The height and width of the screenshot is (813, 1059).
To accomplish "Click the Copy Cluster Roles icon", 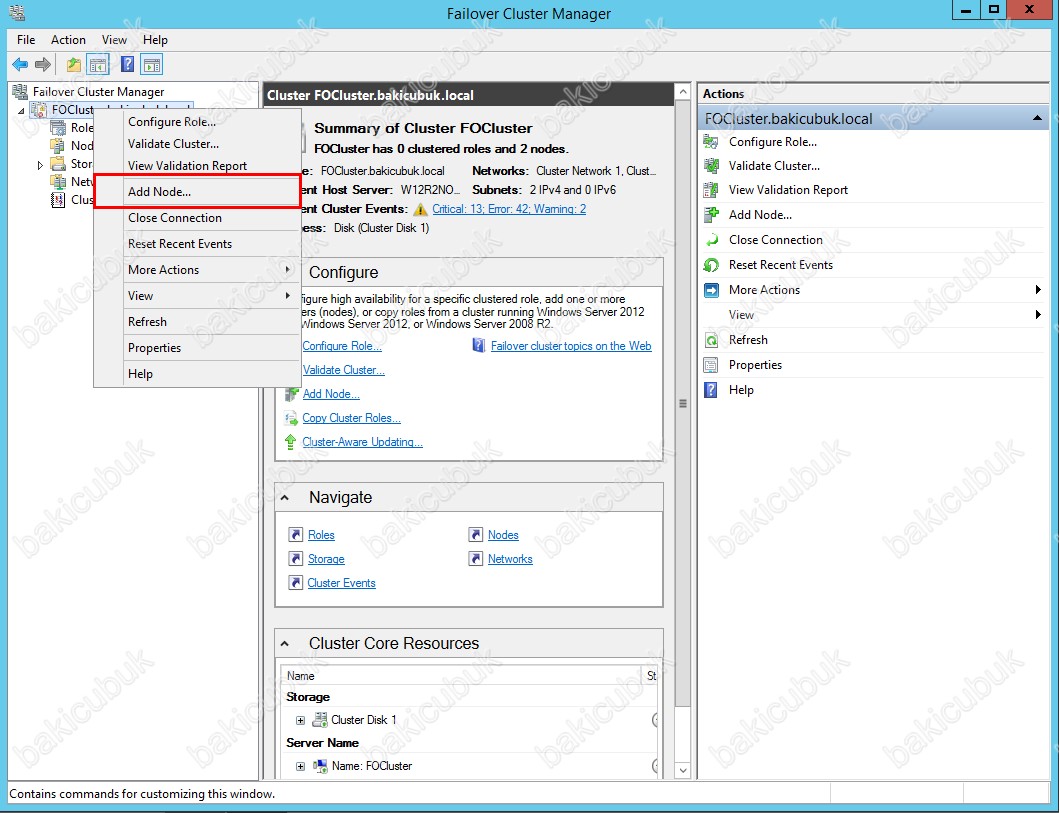I will tap(291, 418).
